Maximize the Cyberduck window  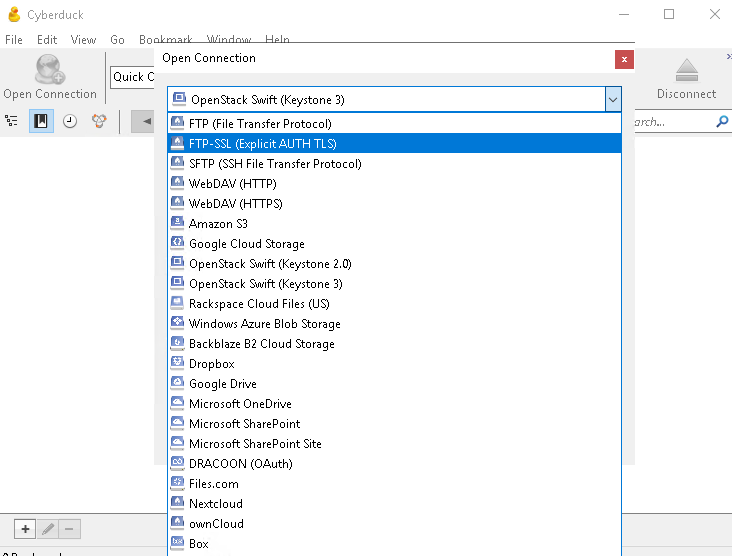coord(669,14)
